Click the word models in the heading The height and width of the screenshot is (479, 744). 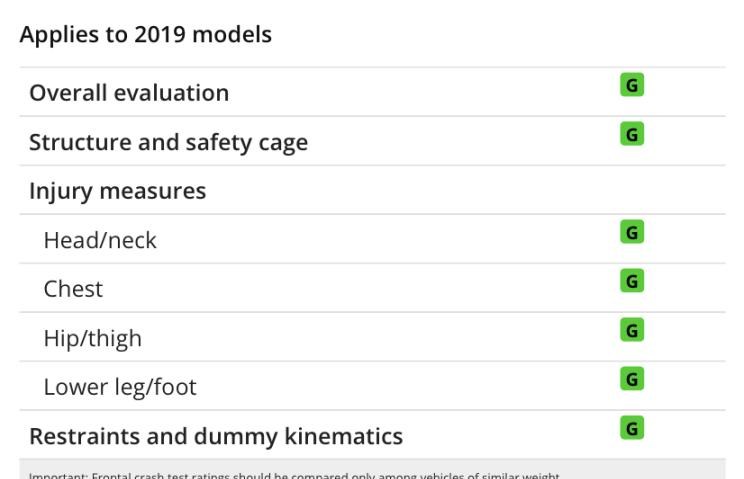point(232,34)
